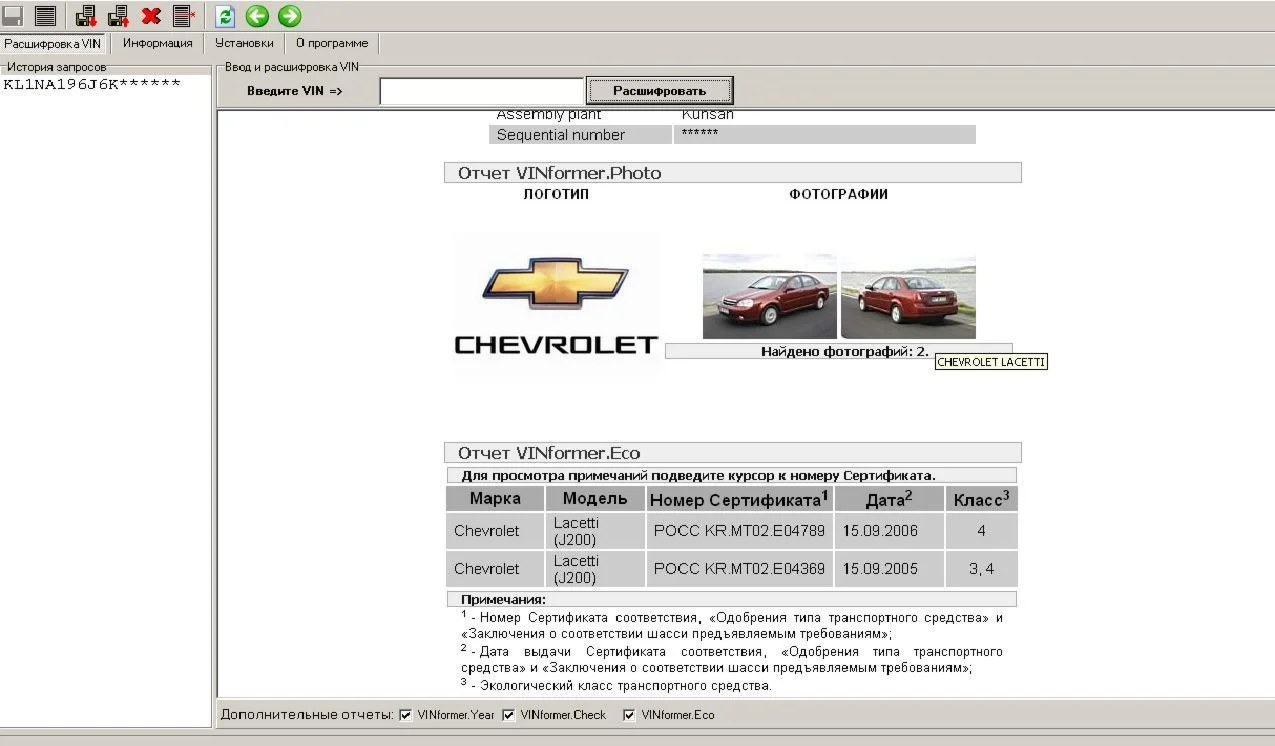Click the refresh page icon
Viewport: 1275px width, 746px height.
click(x=225, y=16)
